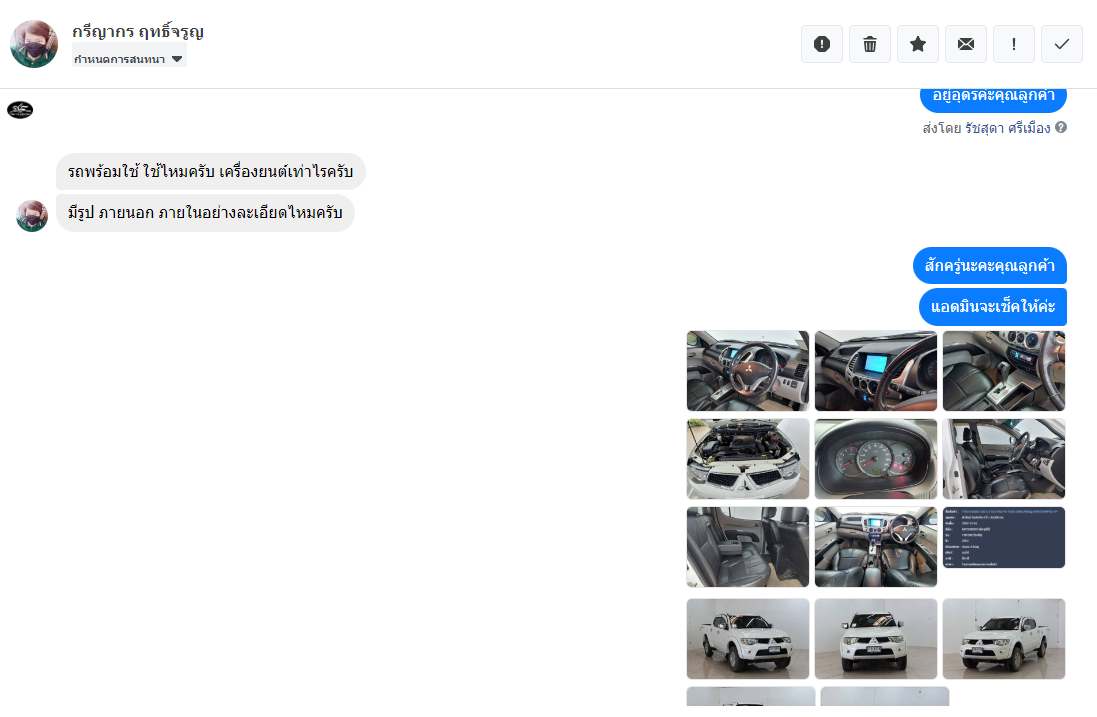1097x717 pixels.
Task: Open the กำหนดการสนทนา dropdown
Action: point(129,59)
